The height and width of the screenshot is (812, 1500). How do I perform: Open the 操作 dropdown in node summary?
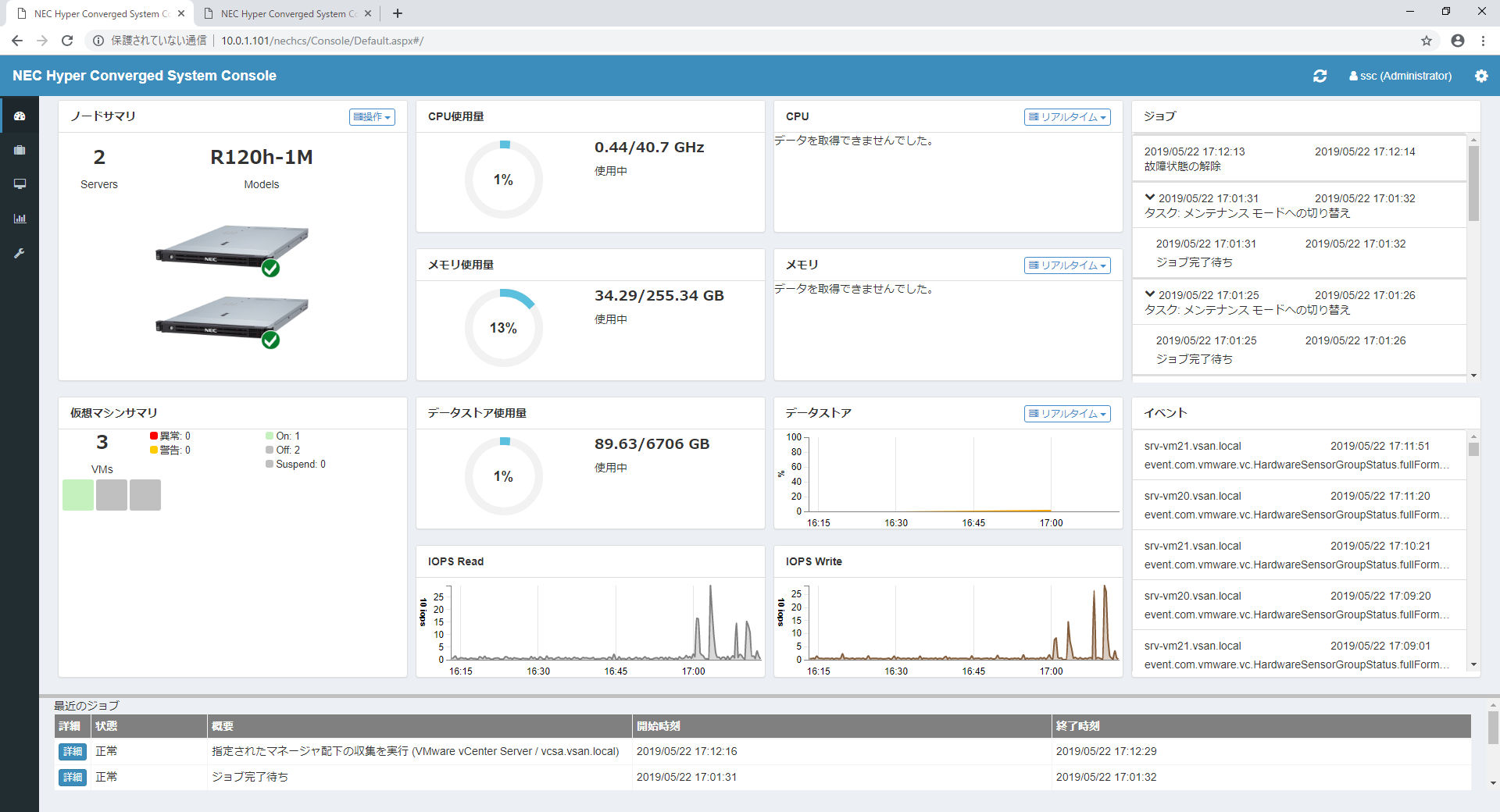[x=372, y=117]
